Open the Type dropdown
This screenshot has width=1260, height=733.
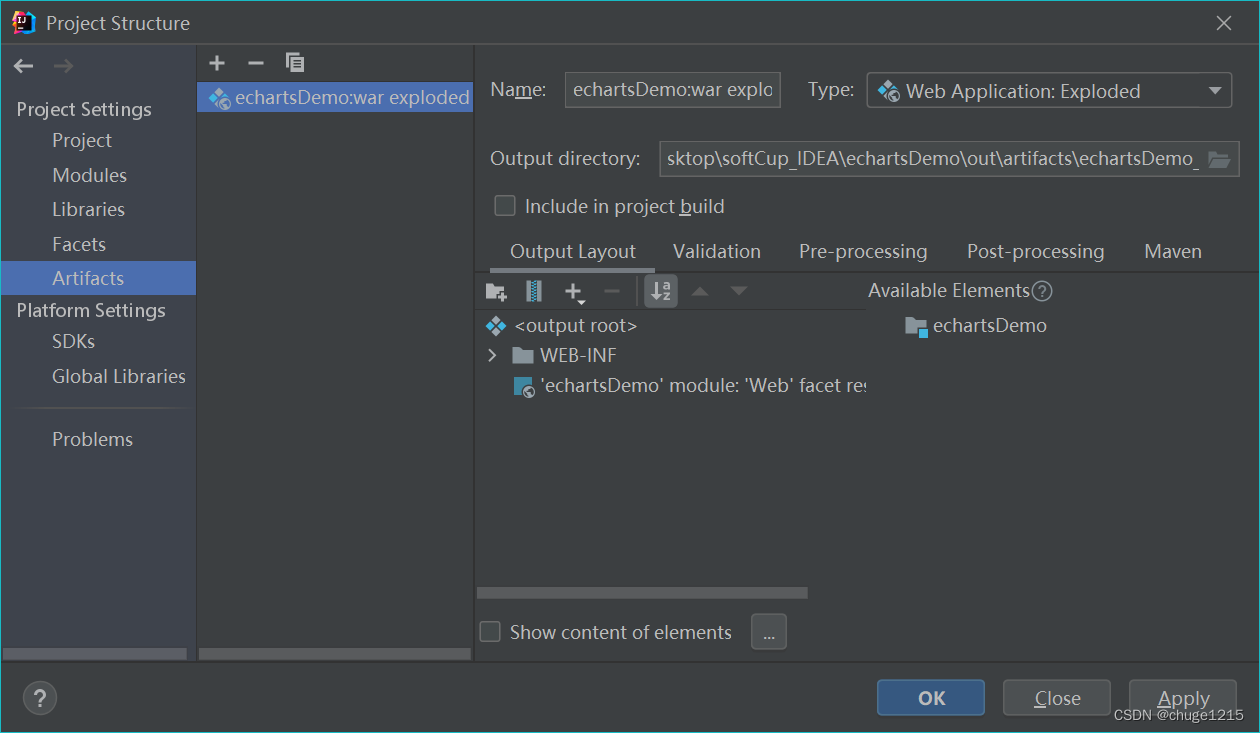(1049, 91)
